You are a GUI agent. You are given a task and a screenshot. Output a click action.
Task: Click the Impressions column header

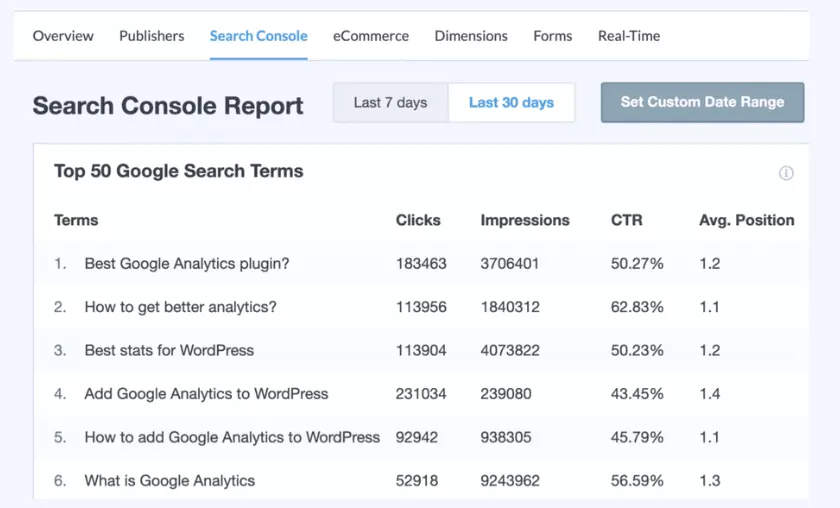pos(525,220)
